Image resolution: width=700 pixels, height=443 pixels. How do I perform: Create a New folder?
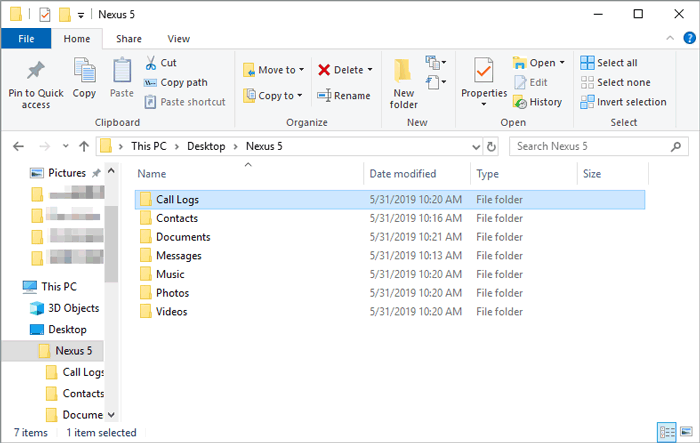404,84
